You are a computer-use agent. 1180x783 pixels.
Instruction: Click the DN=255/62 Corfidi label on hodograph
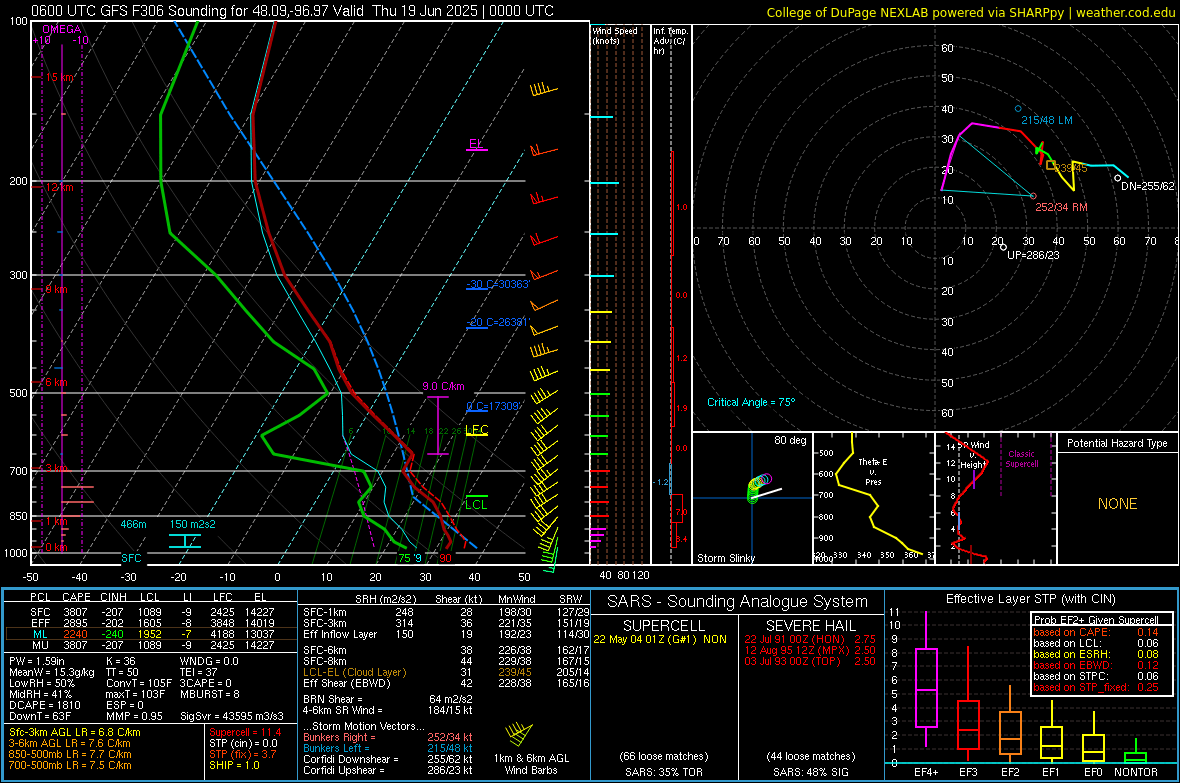(x=1148, y=186)
